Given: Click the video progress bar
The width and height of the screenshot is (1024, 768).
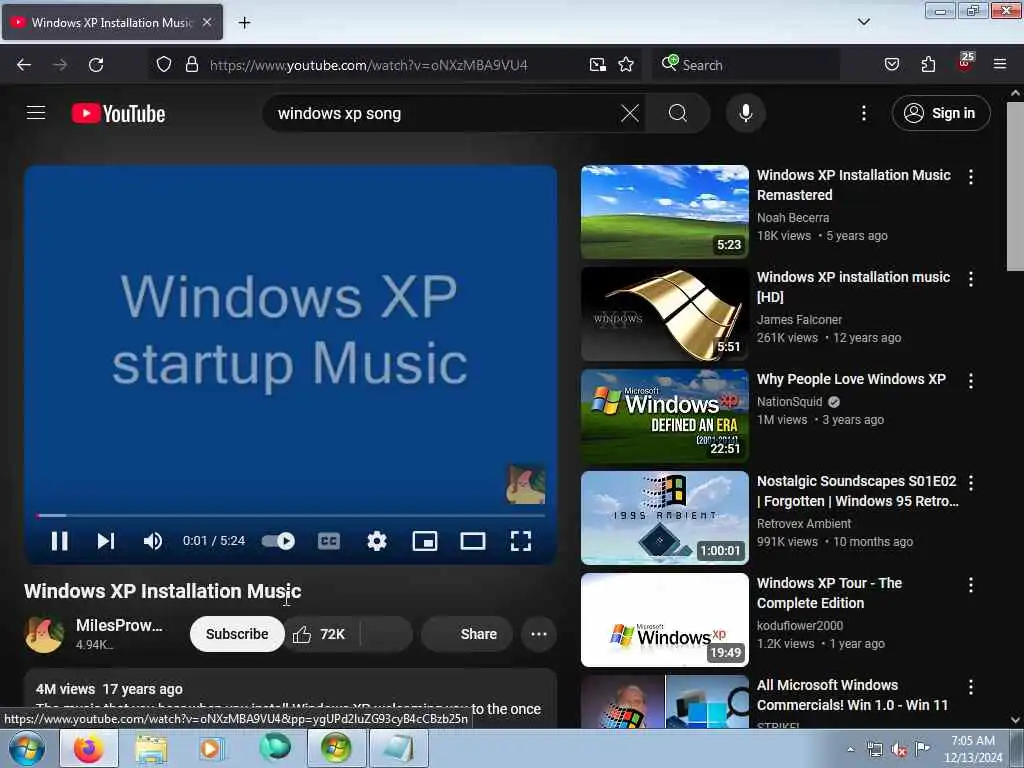Looking at the screenshot, I should coord(291,515).
